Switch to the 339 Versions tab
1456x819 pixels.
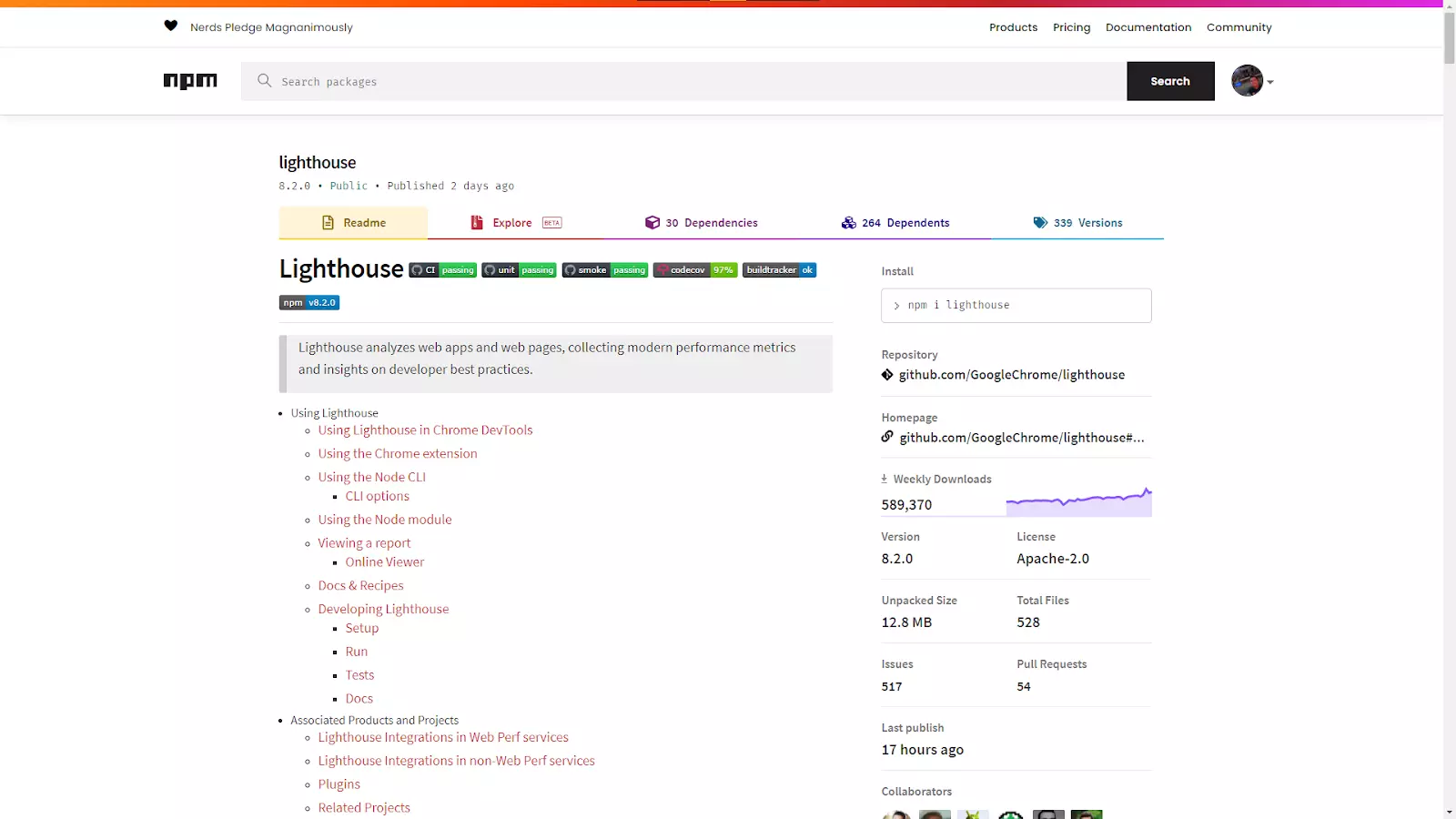1077,223
